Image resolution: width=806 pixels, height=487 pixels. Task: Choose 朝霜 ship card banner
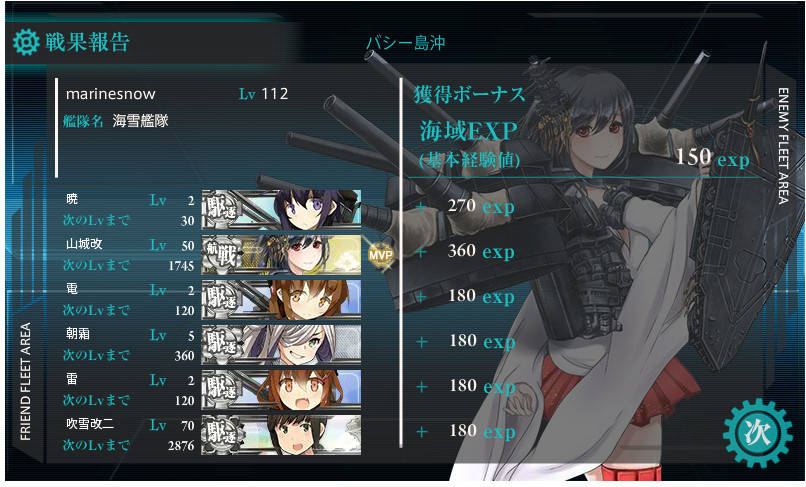coord(281,345)
